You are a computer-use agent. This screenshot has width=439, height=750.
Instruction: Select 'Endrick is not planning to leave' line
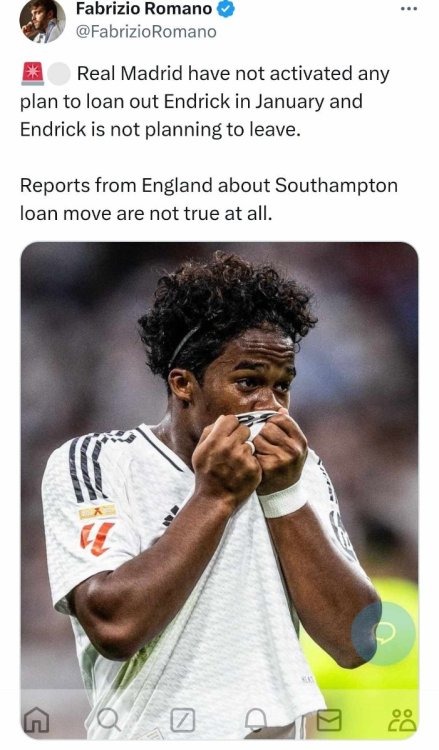160,130
